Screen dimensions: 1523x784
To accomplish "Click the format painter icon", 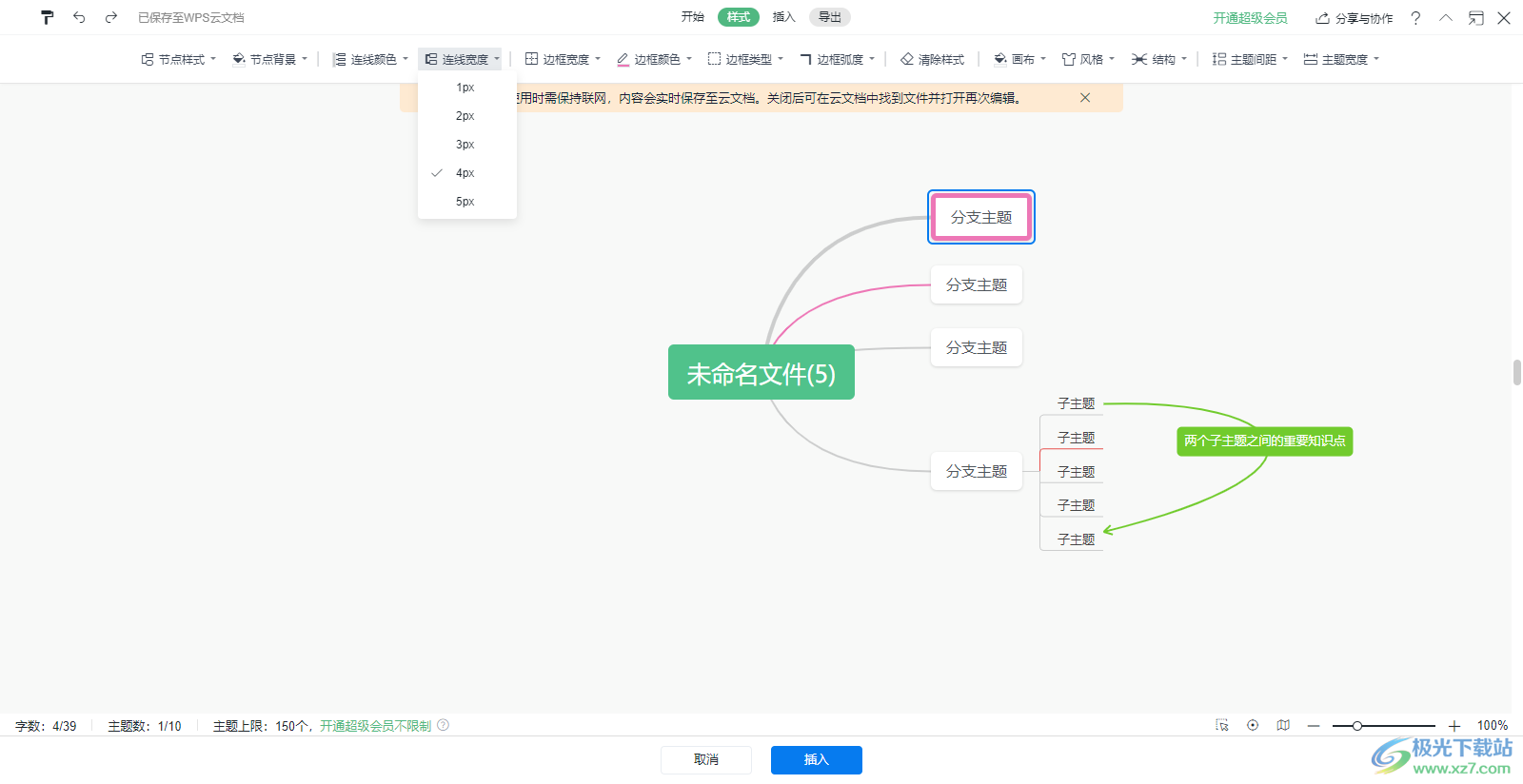I will 48,17.
